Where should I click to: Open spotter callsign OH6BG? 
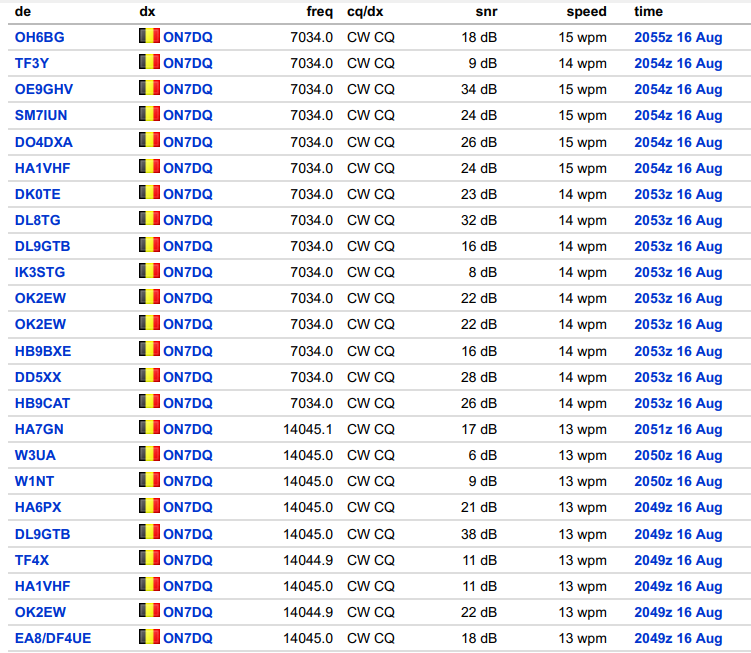pos(39,37)
